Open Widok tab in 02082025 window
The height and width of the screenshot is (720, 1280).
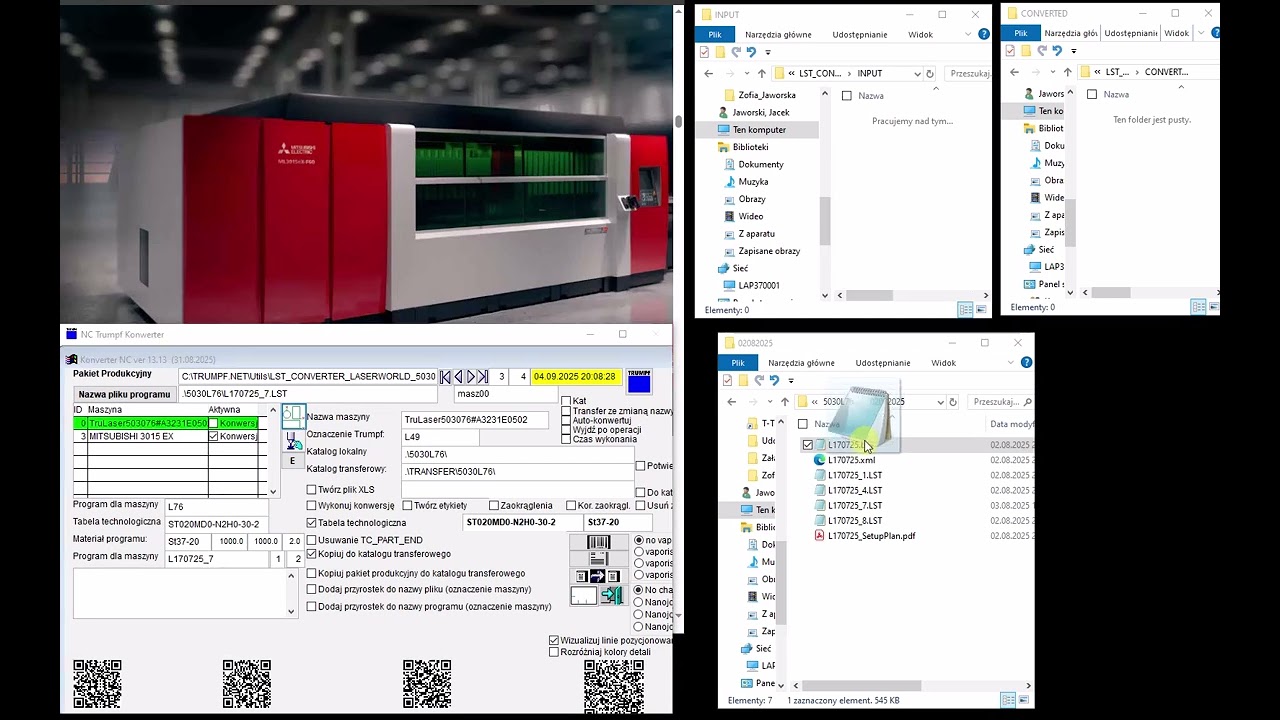(x=944, y=363)
